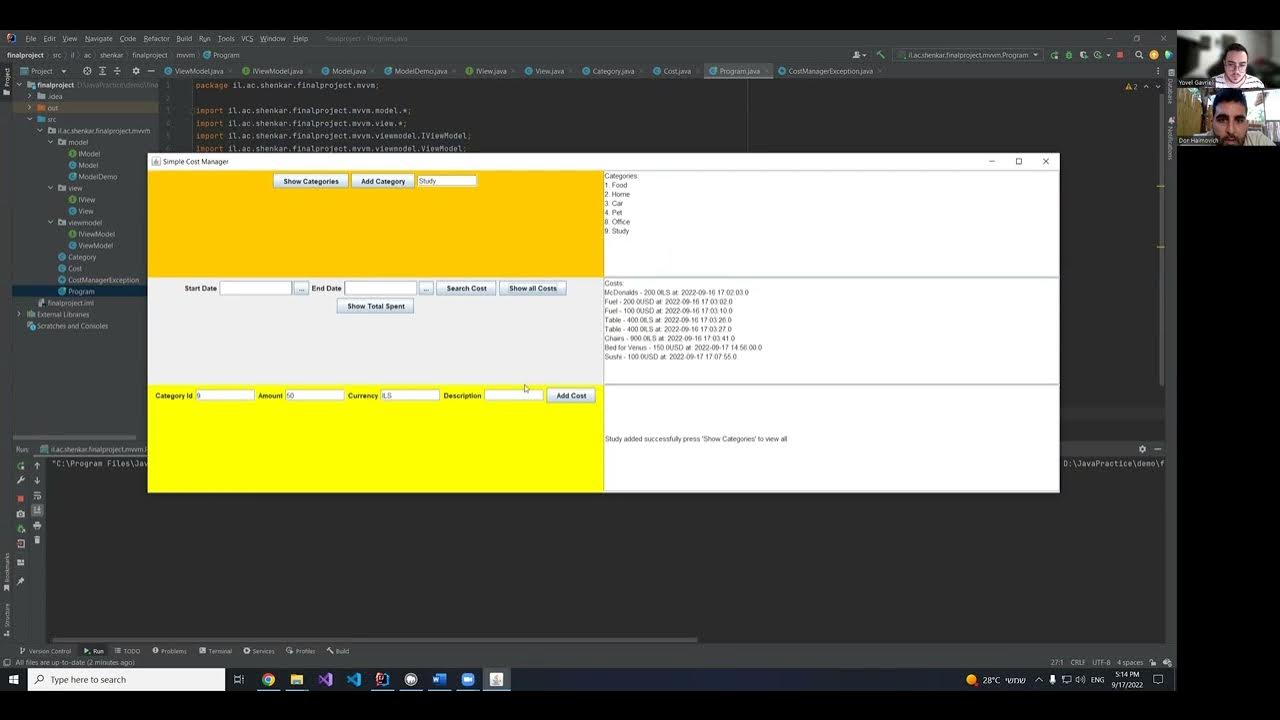Open the VCS menu

[247, 38]
